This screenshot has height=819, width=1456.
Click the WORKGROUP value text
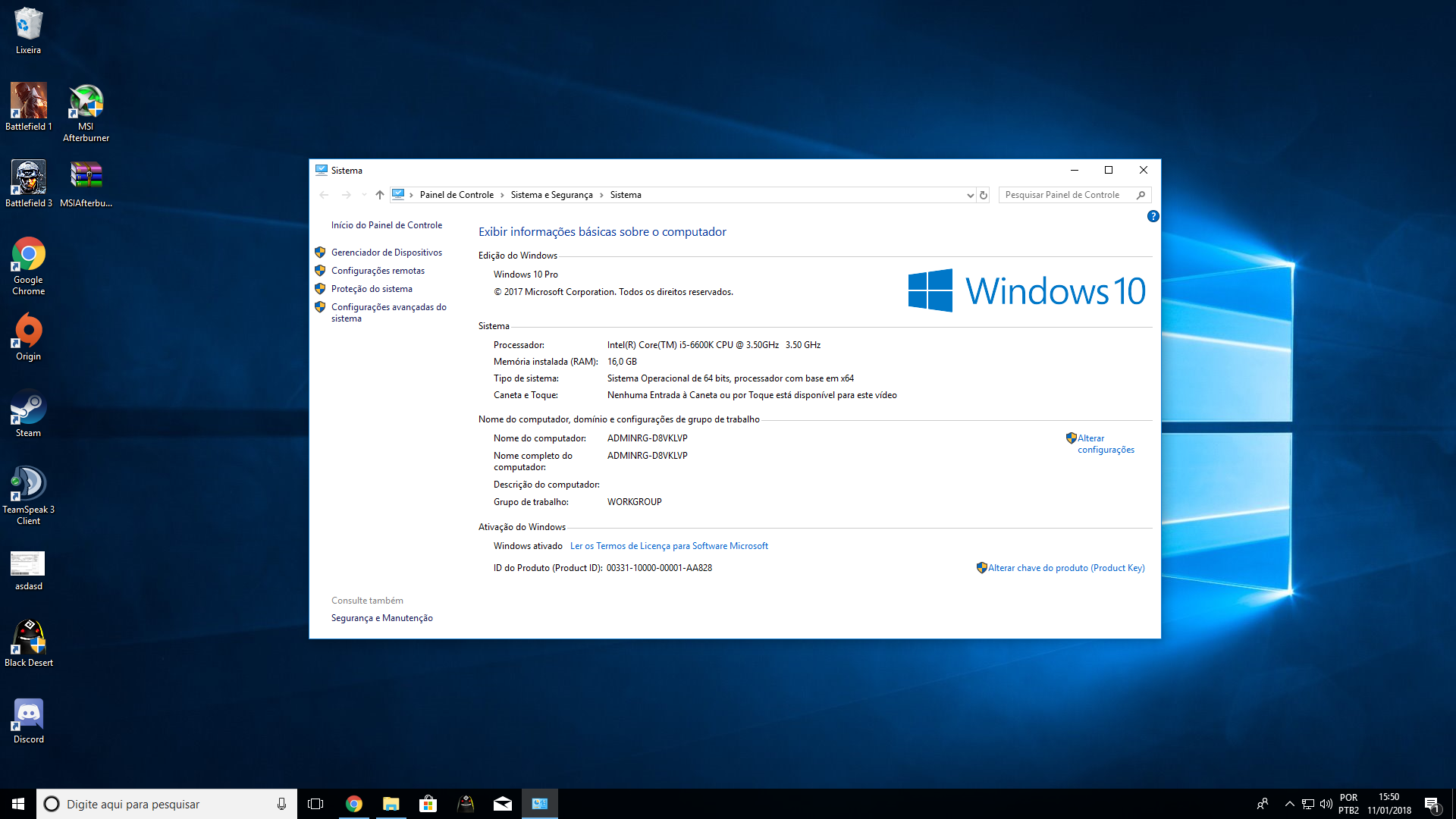point(634,502)
